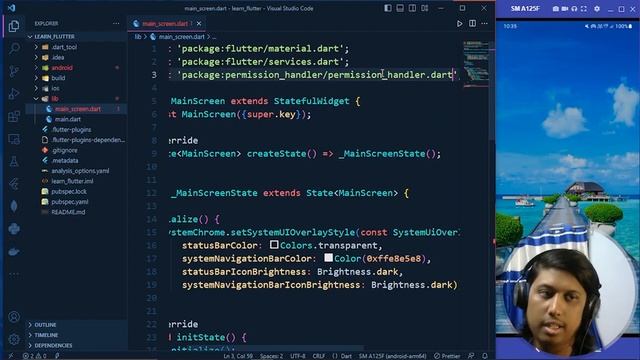Open the Accounts menu in the activity bar
This screenshot has width=640, height=360.
(14, 317)
